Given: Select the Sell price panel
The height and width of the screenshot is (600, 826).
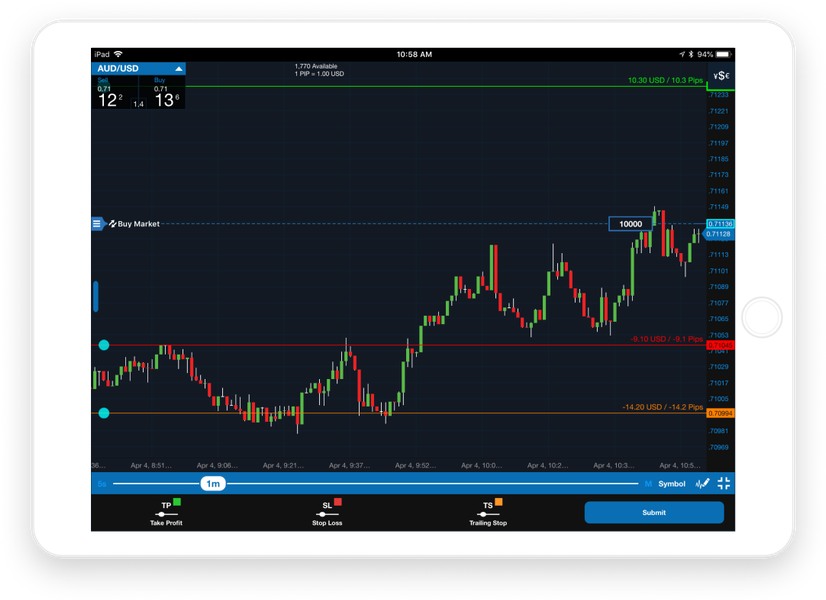Looking at the screenshot, I should tap(114, 94).
